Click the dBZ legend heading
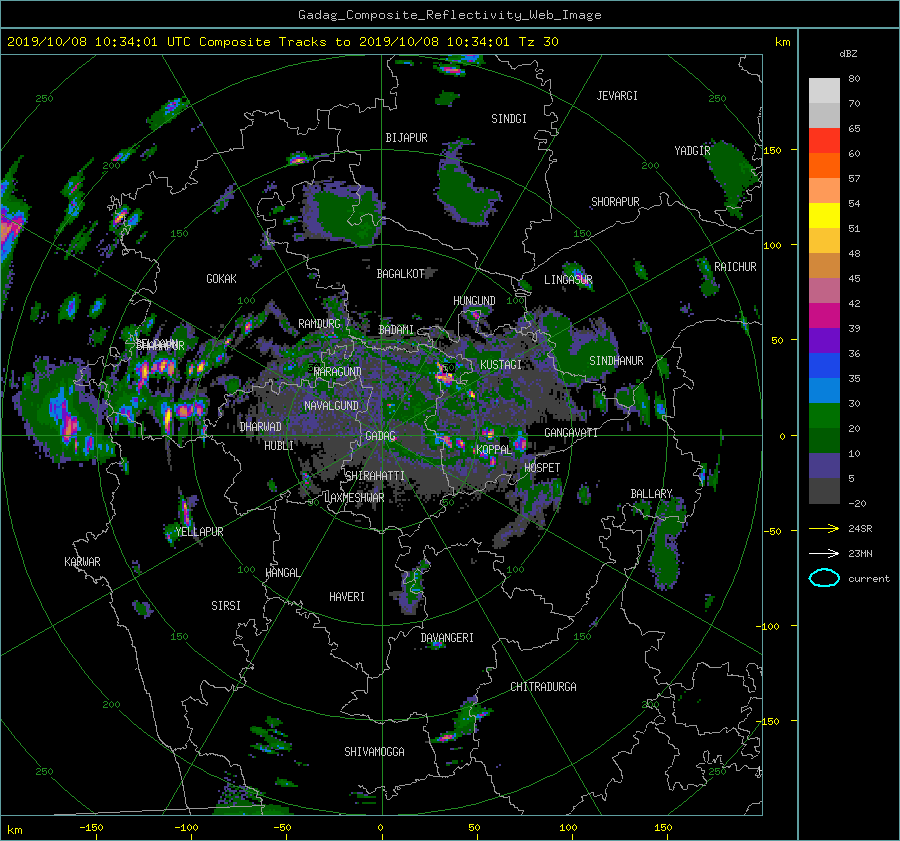Image resolution: width=900 pixels, height=841 pixels. coord(848,54)
